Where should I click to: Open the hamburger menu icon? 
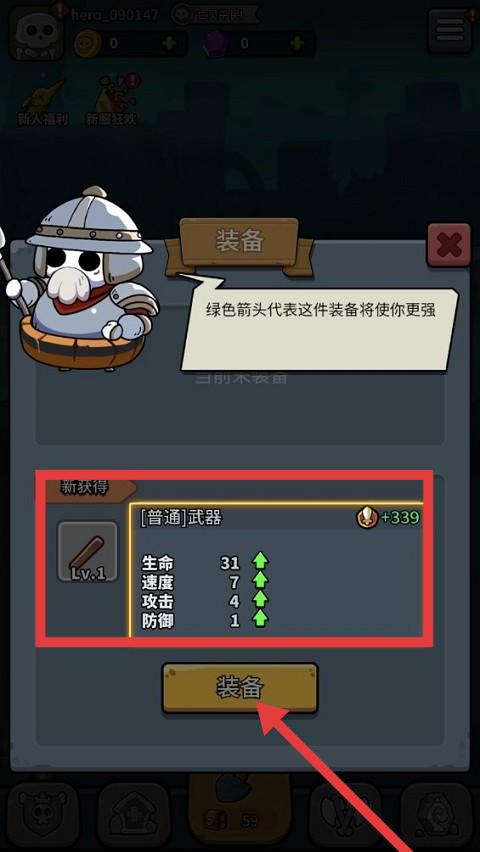tap(449, 32)
